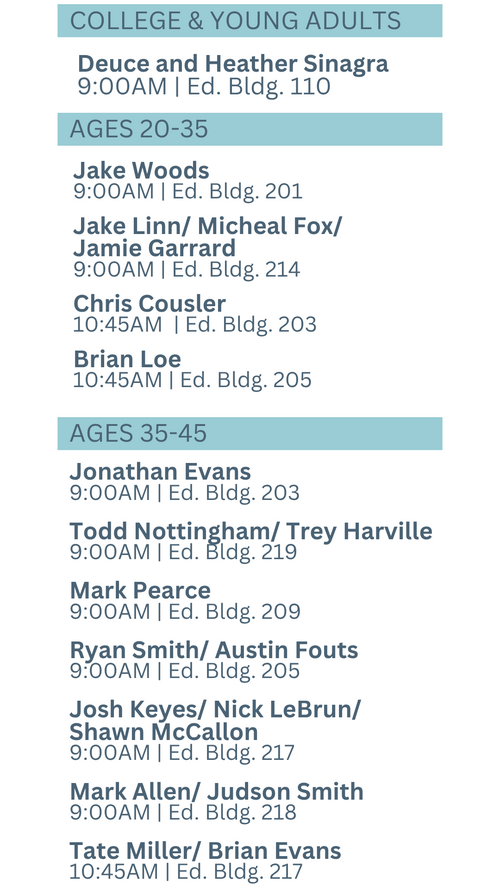Viewport: 500px width, 888px height.
Task: Open the Jake Woods class entry
Action: click(x=141, y=170)
